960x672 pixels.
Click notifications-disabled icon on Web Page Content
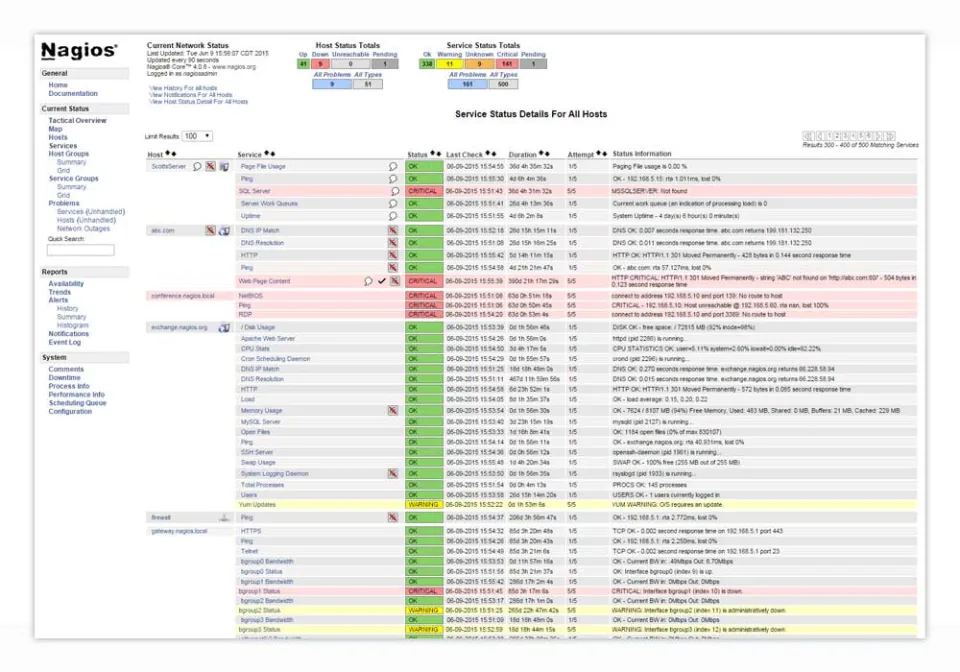point(395,282)
